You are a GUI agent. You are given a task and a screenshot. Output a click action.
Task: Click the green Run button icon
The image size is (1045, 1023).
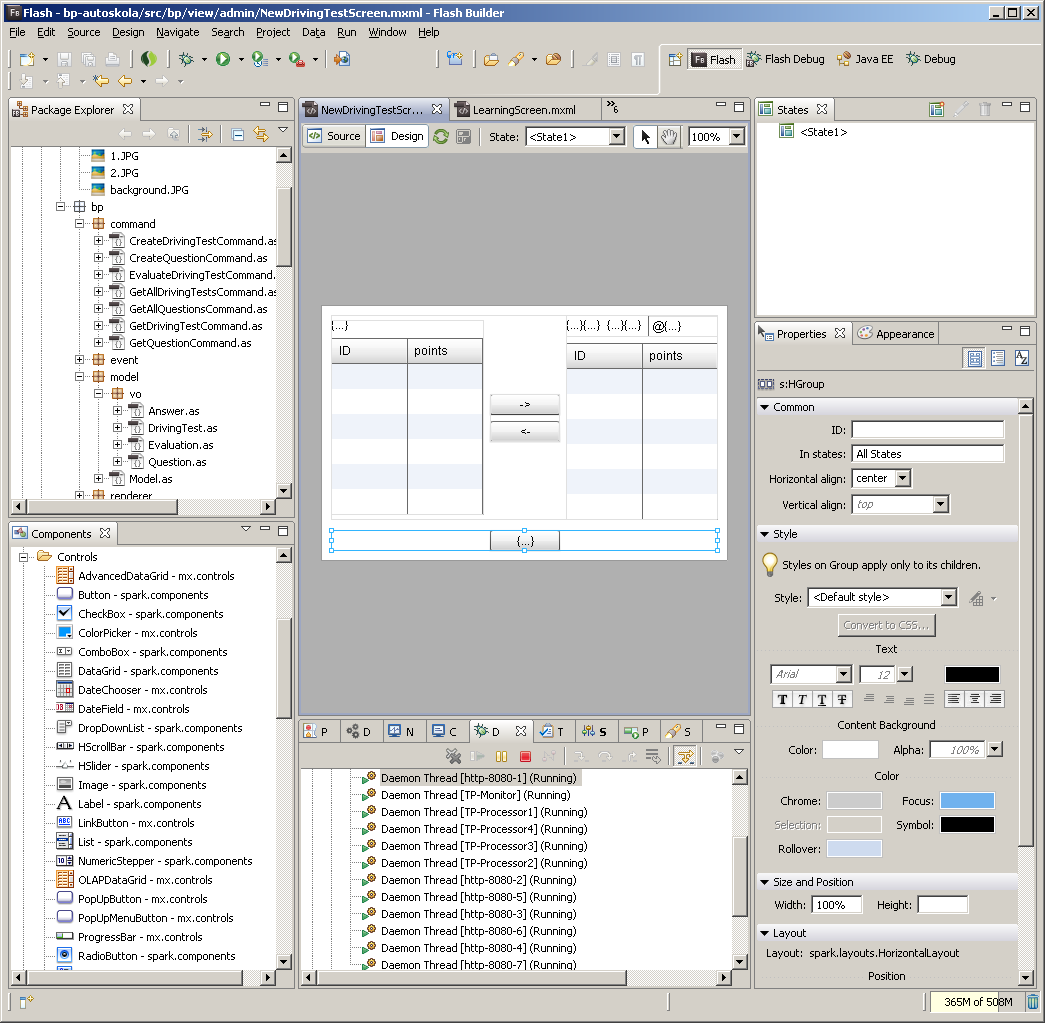click(x=223, y=59)
